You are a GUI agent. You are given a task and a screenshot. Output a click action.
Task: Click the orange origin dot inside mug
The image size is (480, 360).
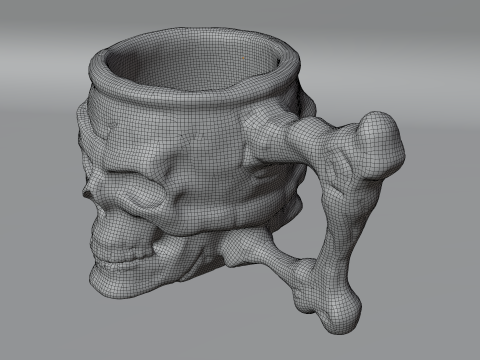tap(243, 58)
